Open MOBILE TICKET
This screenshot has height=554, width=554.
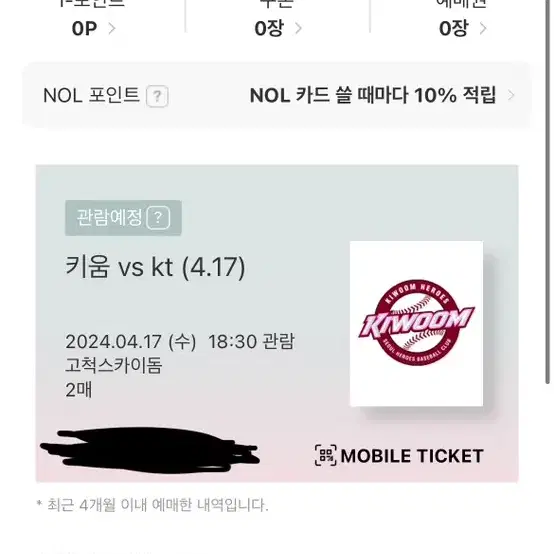[x=399, y=455]
